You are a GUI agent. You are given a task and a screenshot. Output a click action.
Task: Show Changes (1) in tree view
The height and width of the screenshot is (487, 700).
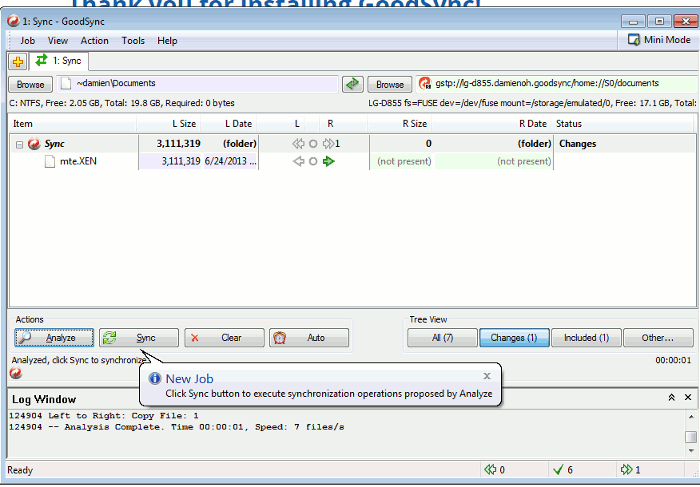[514, 338]
